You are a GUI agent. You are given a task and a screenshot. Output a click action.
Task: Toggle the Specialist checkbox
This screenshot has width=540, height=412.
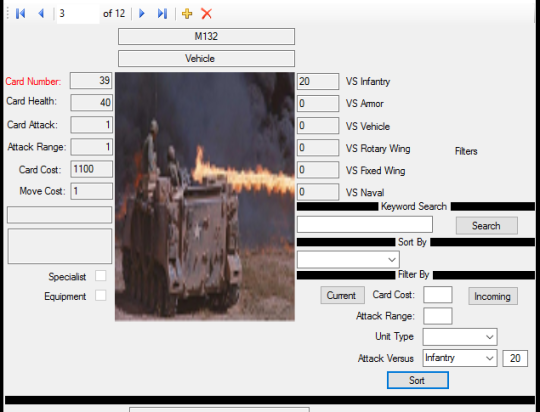pos(101,276)
